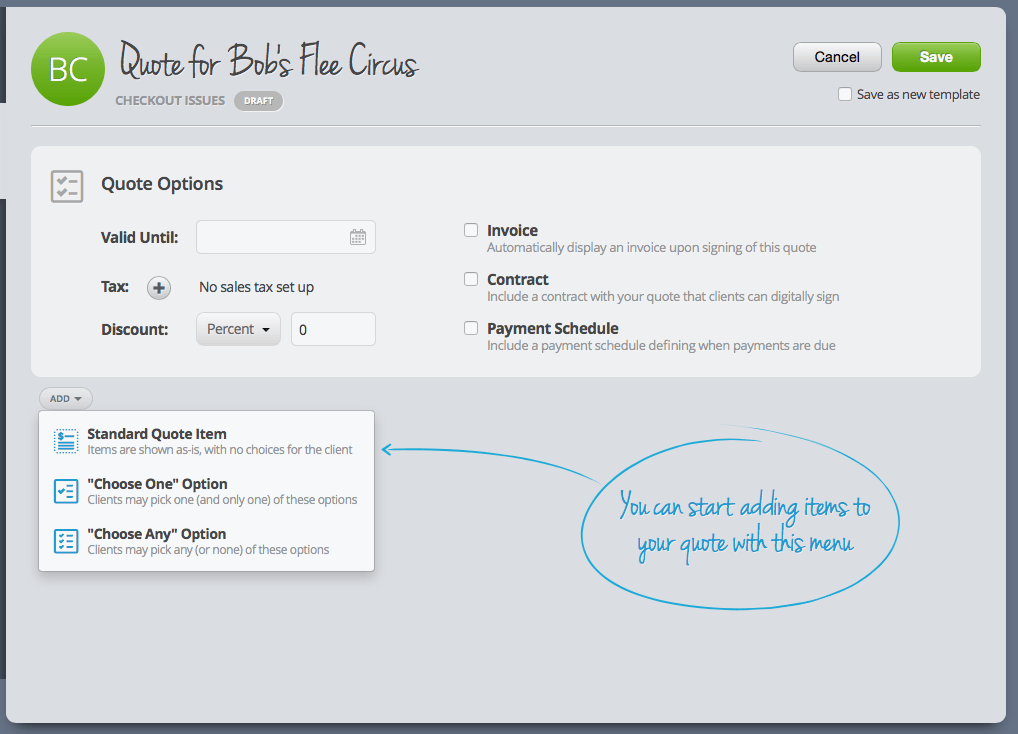Click the "Choose Any" Option icon

pos(66,541)
